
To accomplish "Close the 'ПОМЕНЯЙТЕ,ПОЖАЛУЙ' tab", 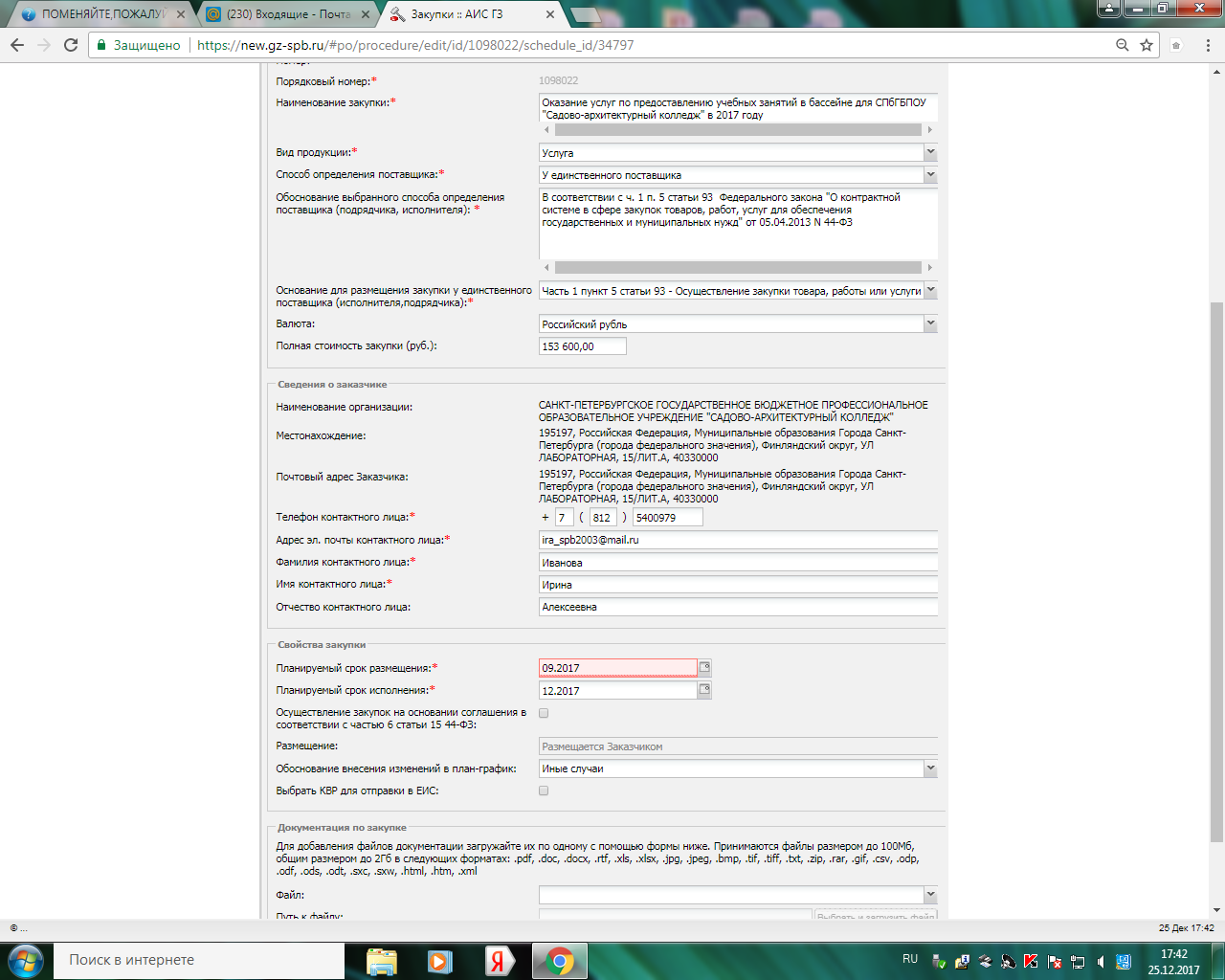I will (179, 14).
